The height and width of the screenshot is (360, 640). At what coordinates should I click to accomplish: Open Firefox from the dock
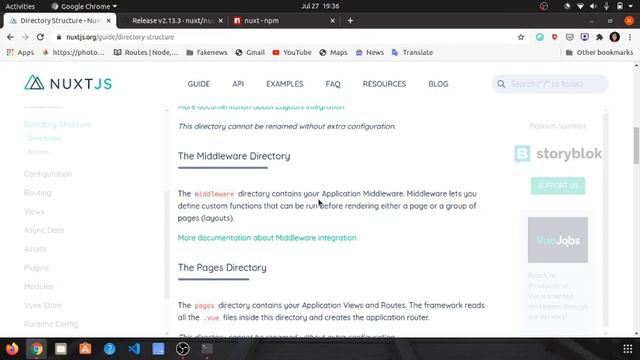[x=12, y=349]
